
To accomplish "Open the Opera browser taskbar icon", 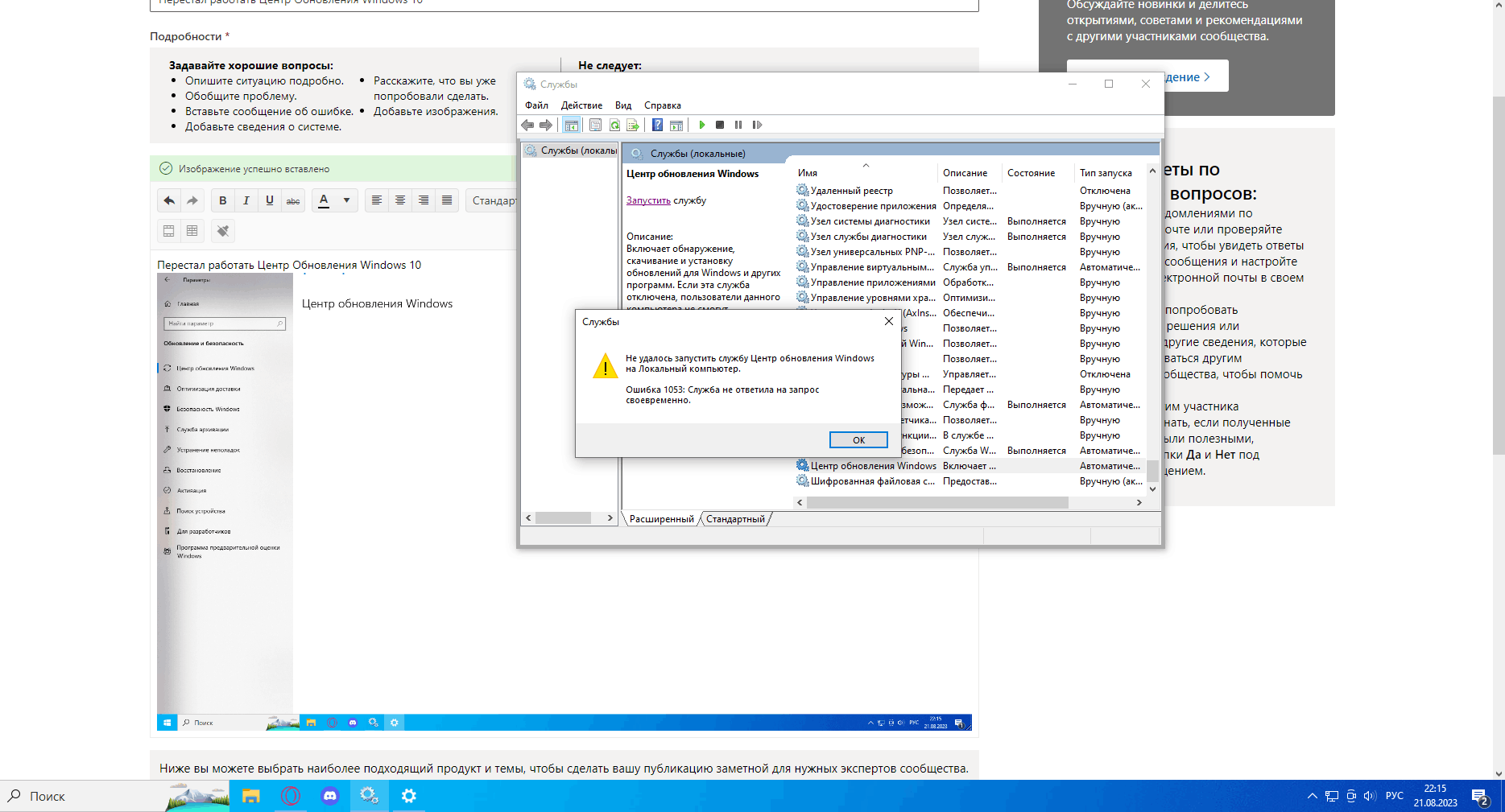I will pos(291,796).
